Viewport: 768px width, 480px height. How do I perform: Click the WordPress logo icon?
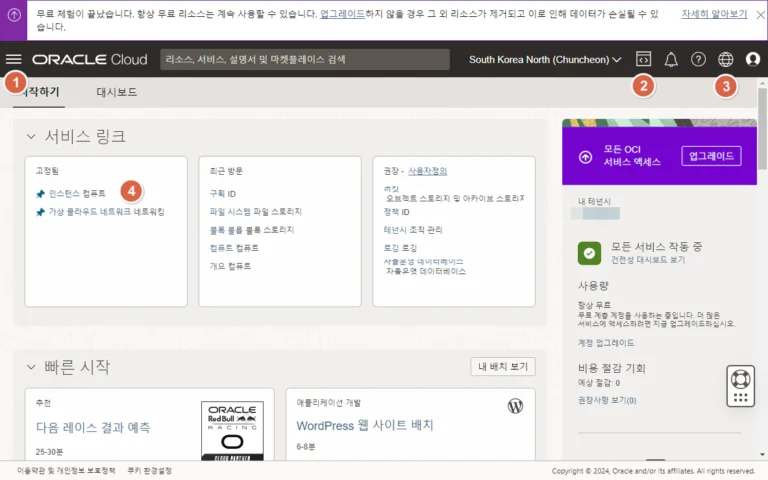tap(515, 406)
